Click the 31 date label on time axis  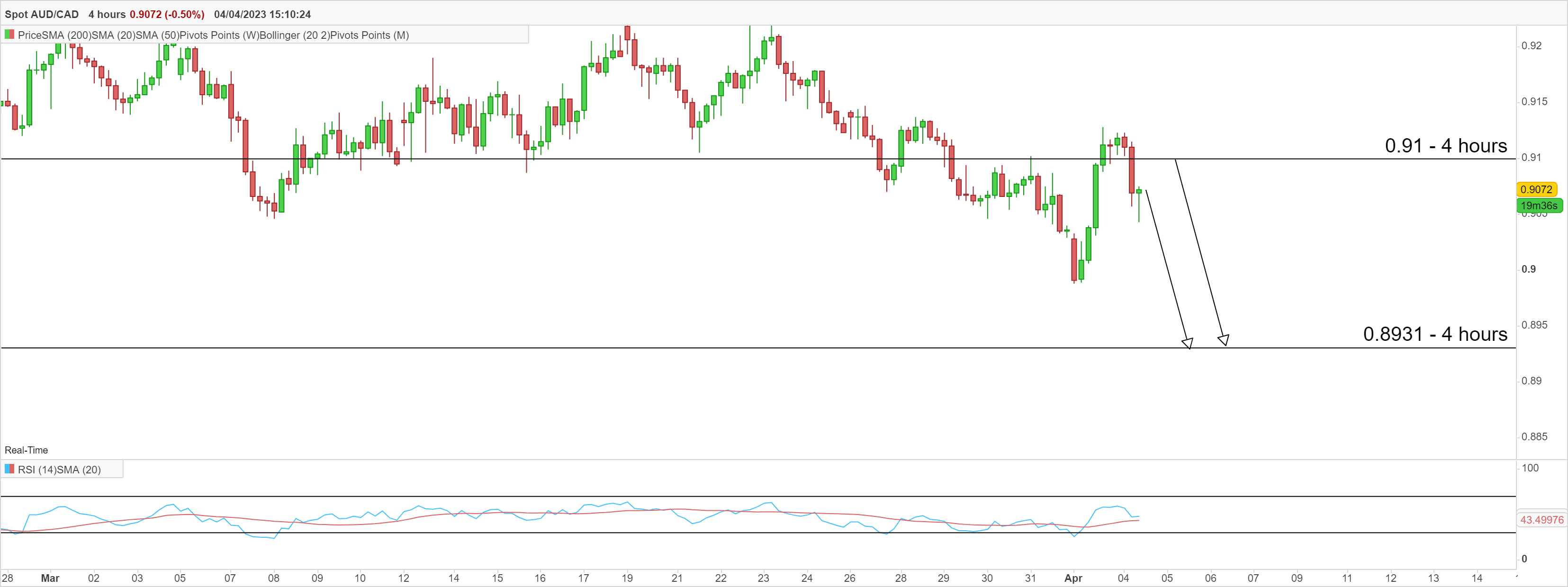pos(1030,578)
